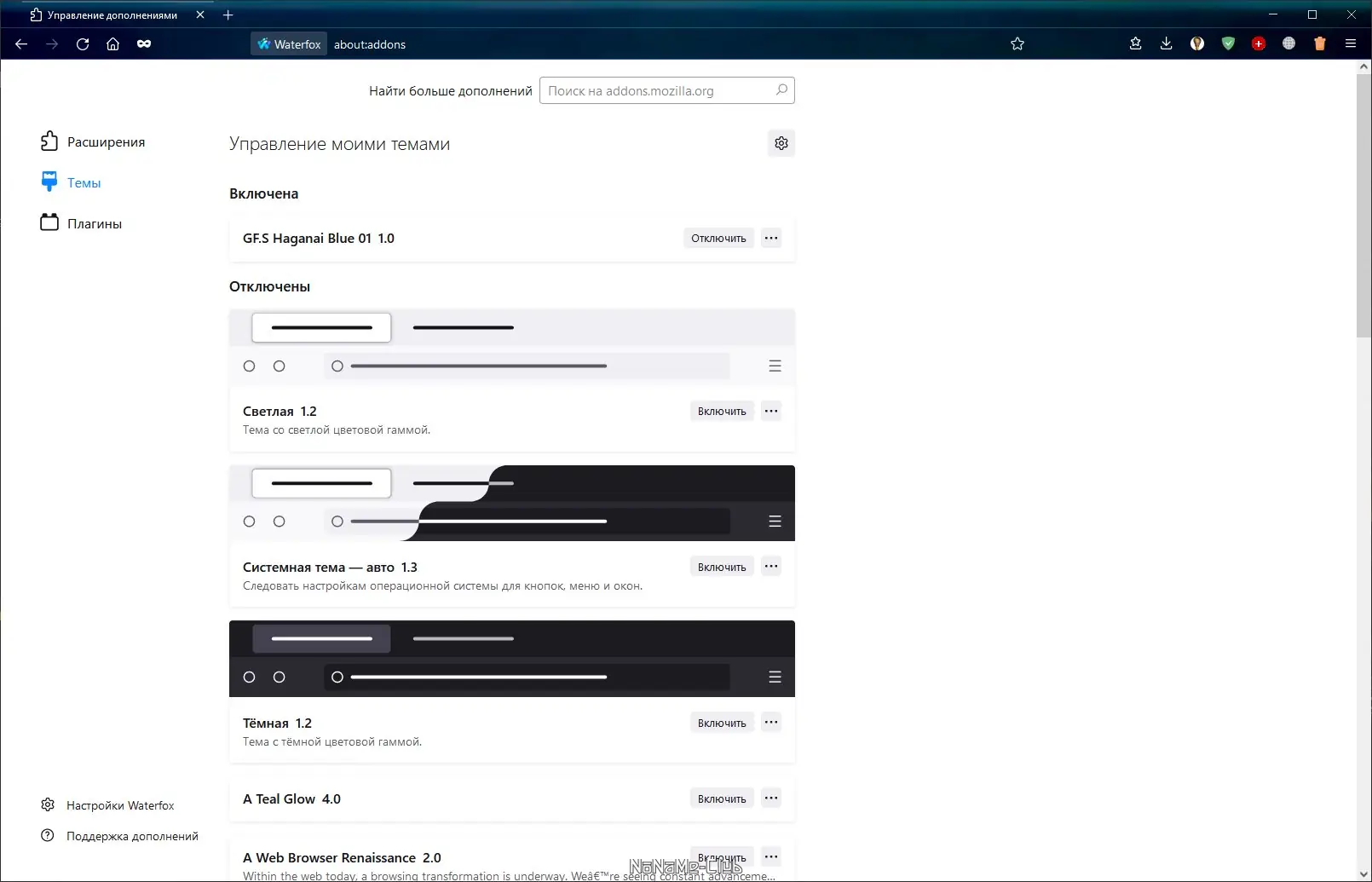Click the scrollbar down arrow

(x=1364, y=874)
